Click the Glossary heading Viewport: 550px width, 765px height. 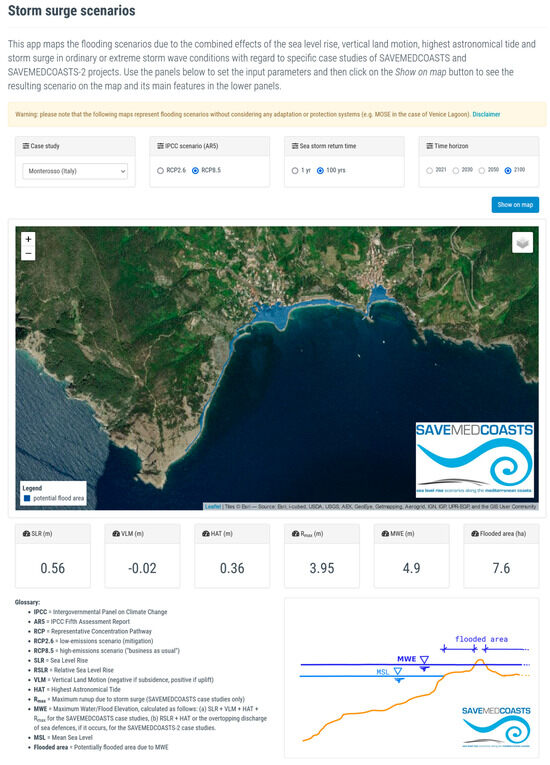[x=27, y=603]
